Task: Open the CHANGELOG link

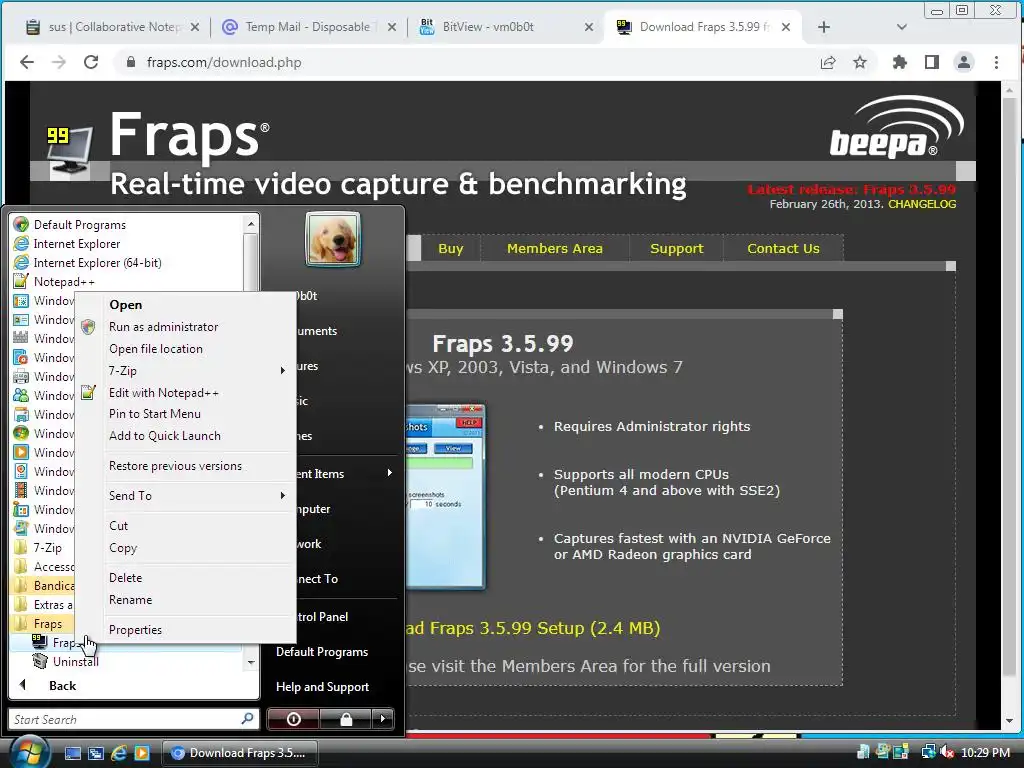Action: 921,204
